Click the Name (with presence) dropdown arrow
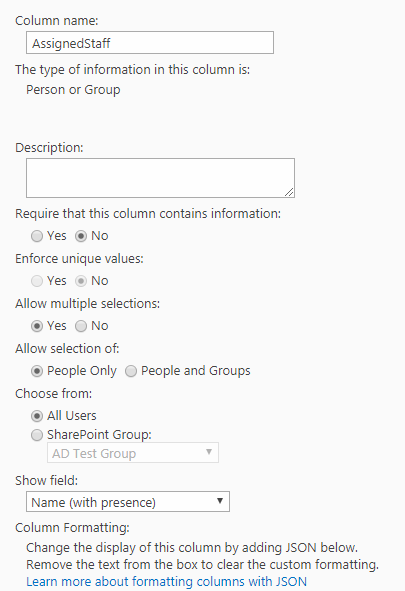The image size is (405, 591). point(220,501)
